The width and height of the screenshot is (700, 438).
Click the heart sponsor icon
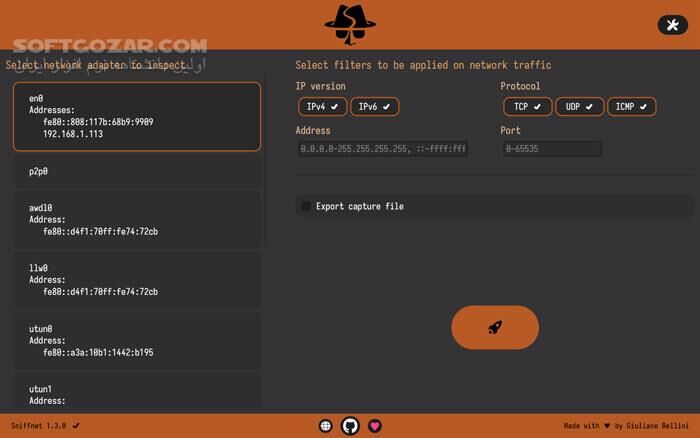(x=375, y=426)
